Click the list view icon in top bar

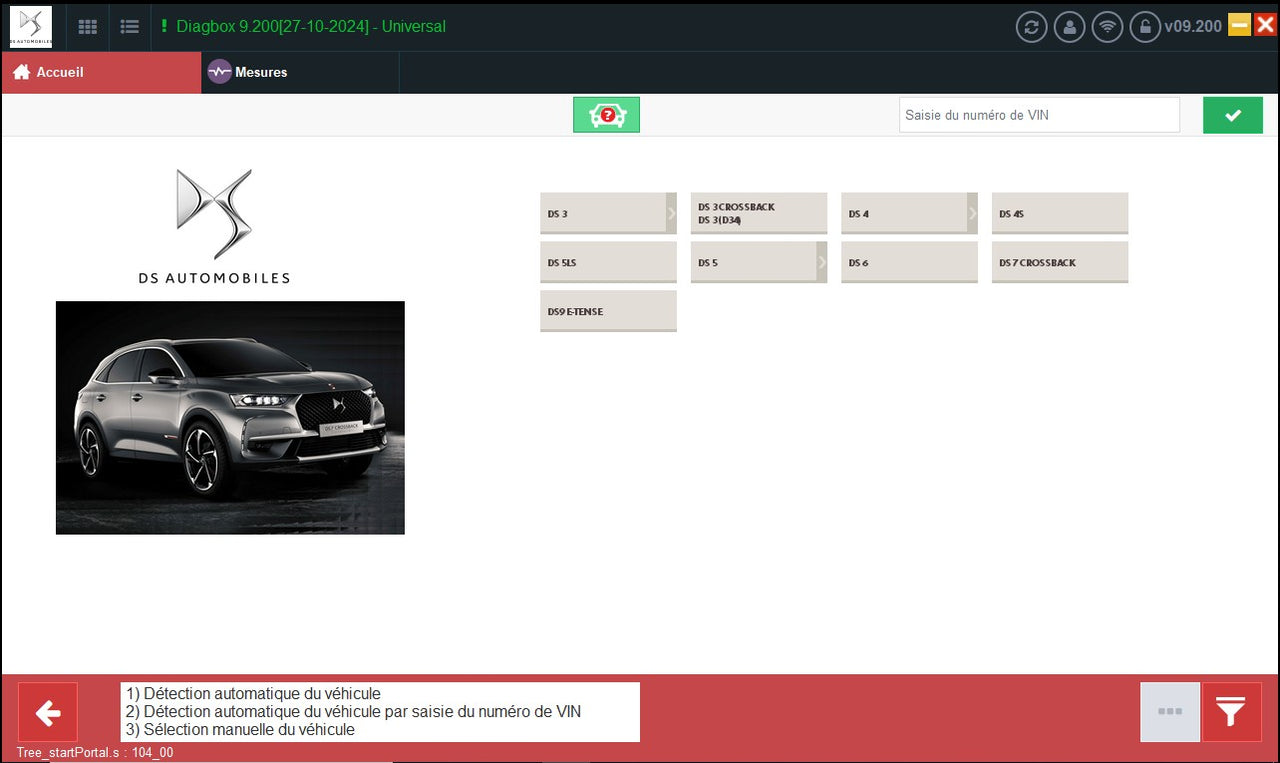point(129,27)
